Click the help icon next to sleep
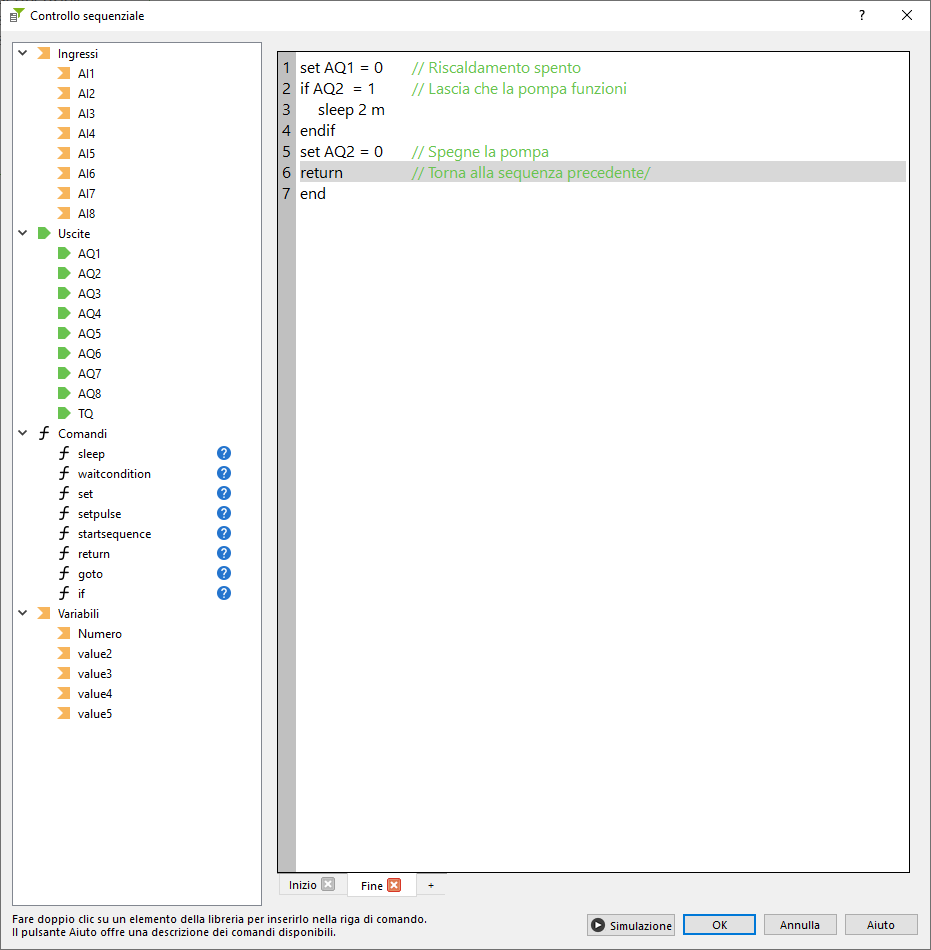This screenshot has height=950, width=931. coord(224,453)
